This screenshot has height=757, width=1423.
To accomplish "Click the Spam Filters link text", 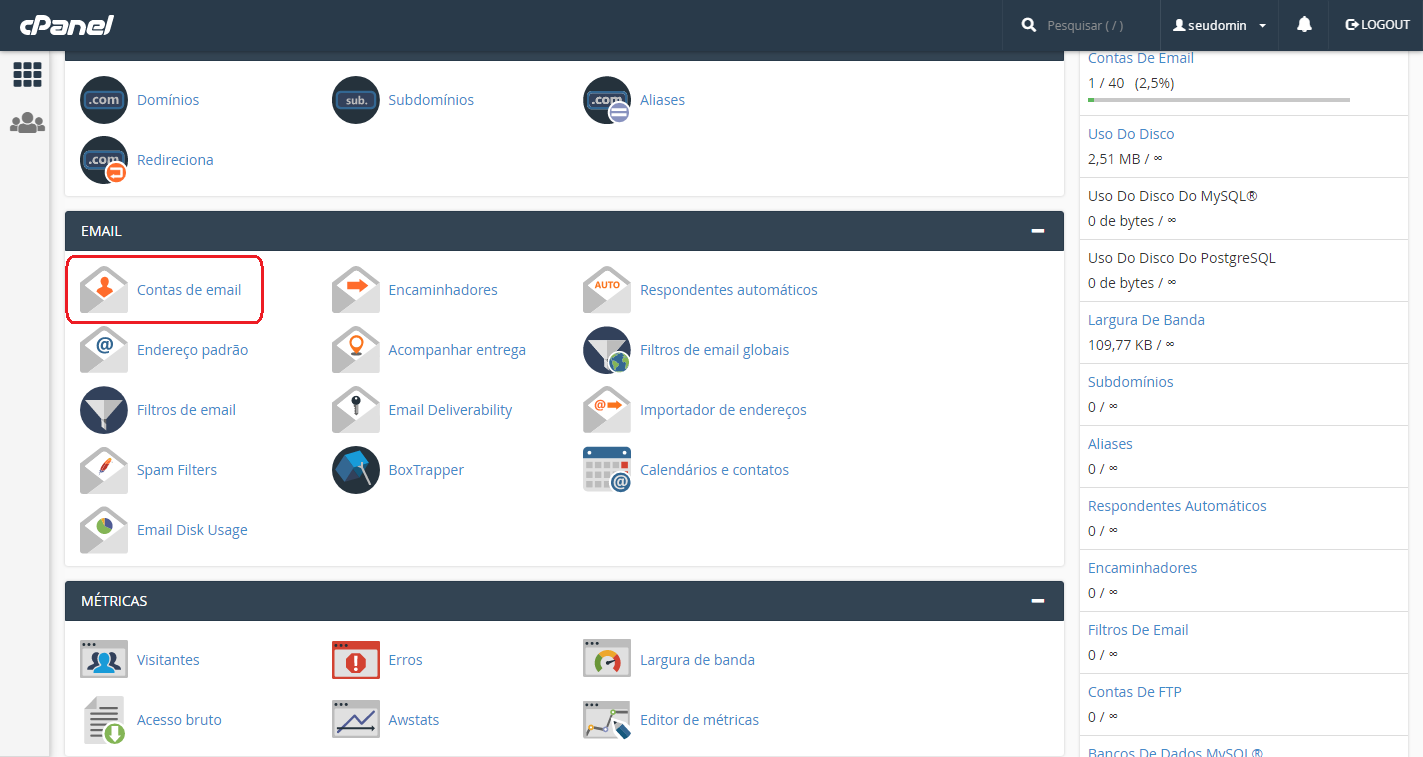I will [177, 470].
